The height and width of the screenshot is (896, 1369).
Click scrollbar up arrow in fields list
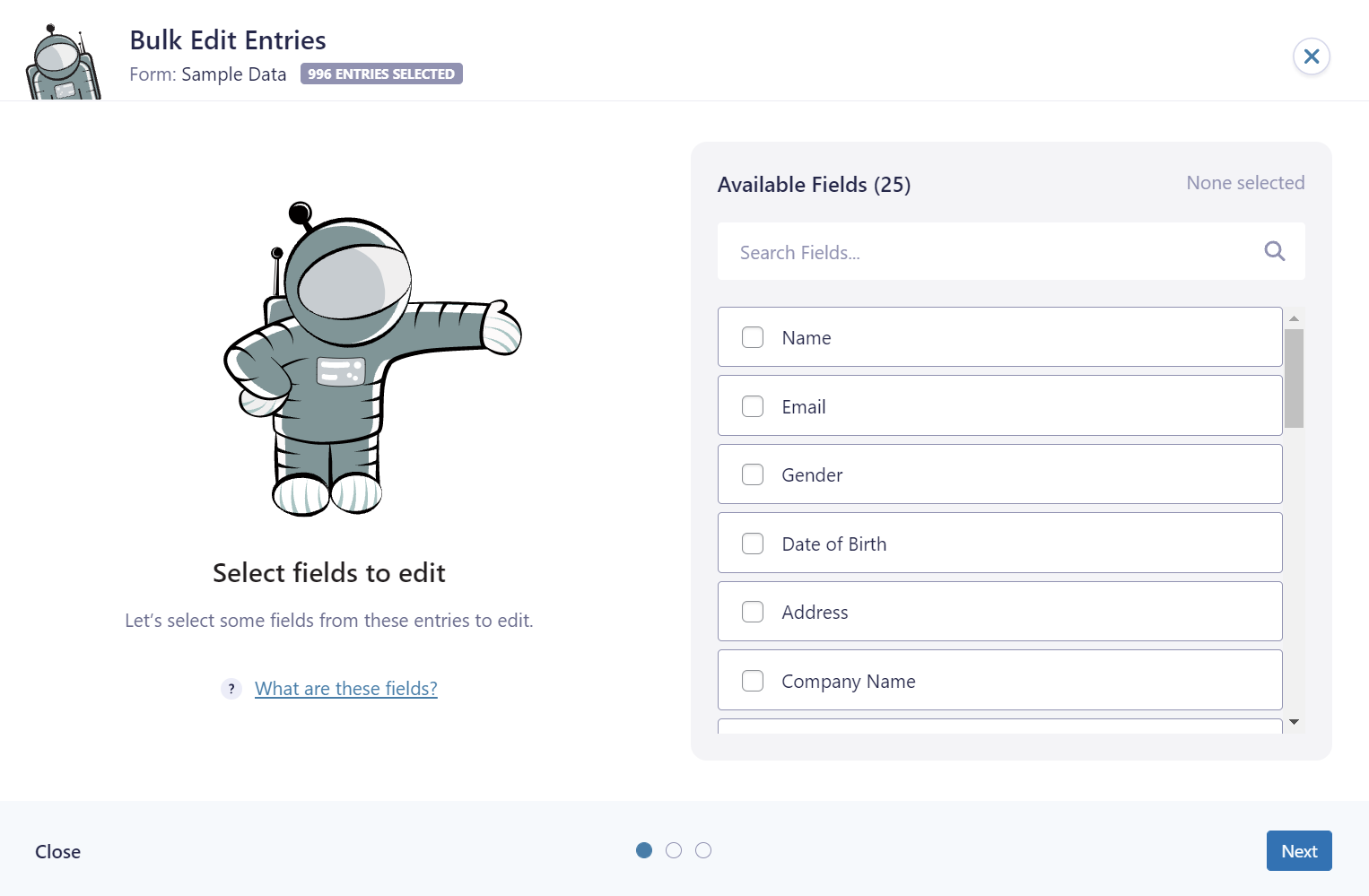click(1294, 318)
